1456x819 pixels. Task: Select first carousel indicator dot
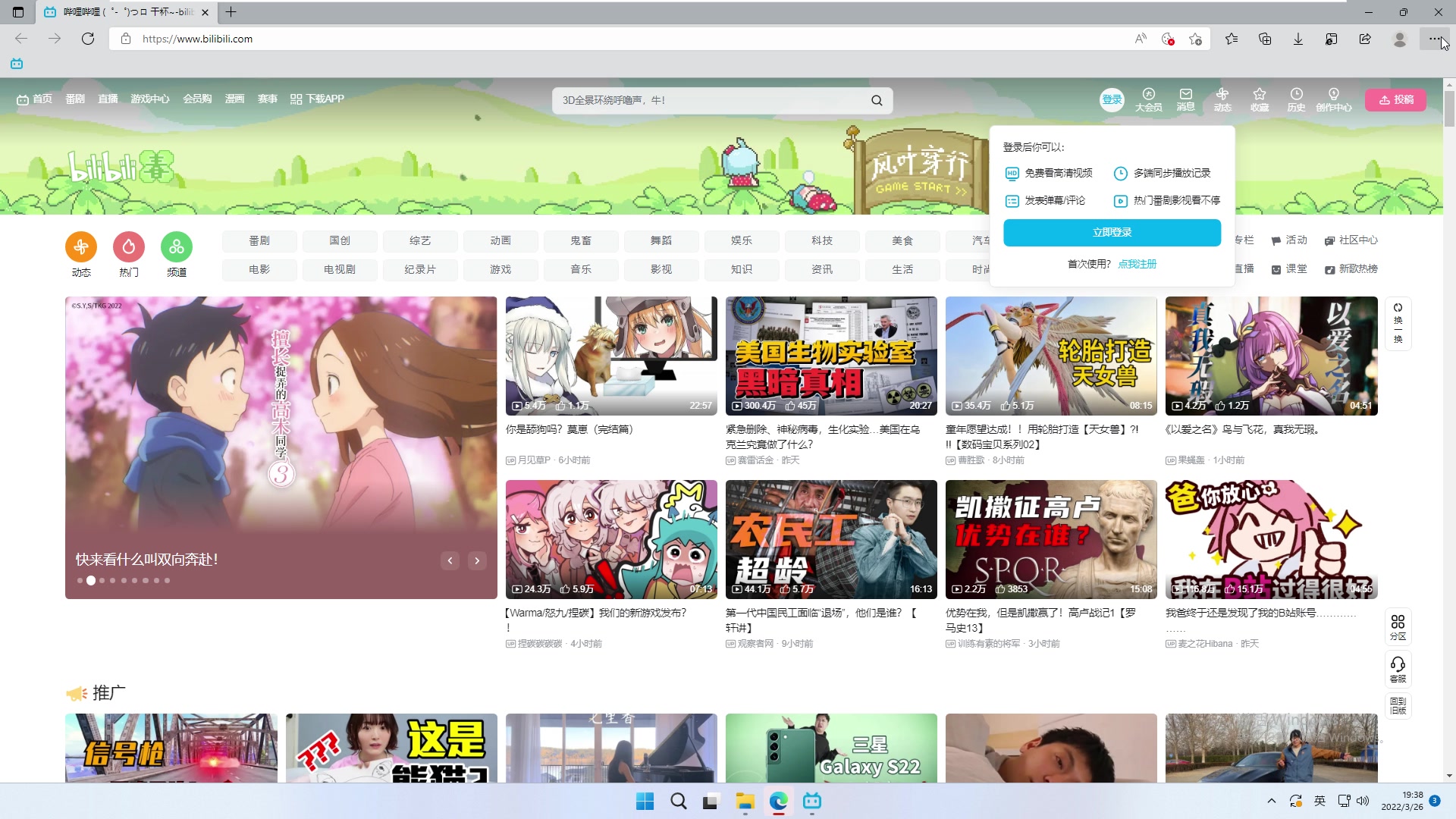(x=80, y=581)
